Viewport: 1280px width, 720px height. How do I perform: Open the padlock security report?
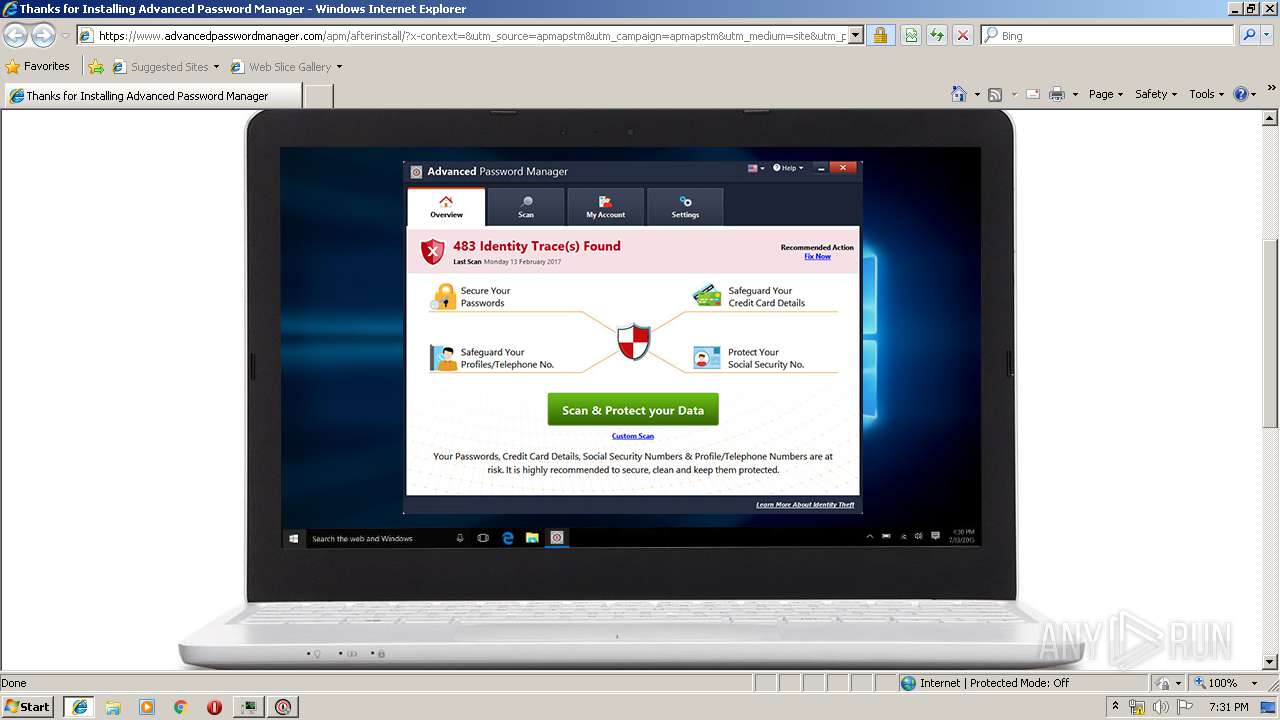880,36
